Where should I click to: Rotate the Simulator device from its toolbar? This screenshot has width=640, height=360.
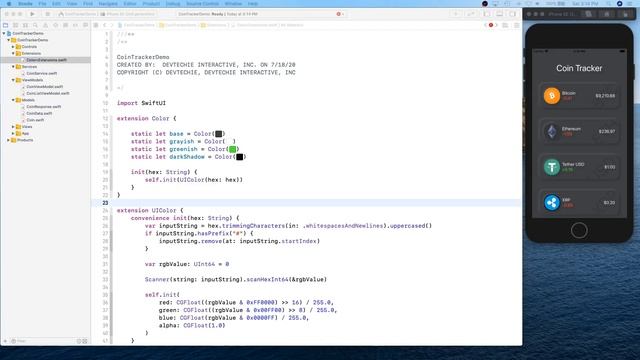coord(625,14)
